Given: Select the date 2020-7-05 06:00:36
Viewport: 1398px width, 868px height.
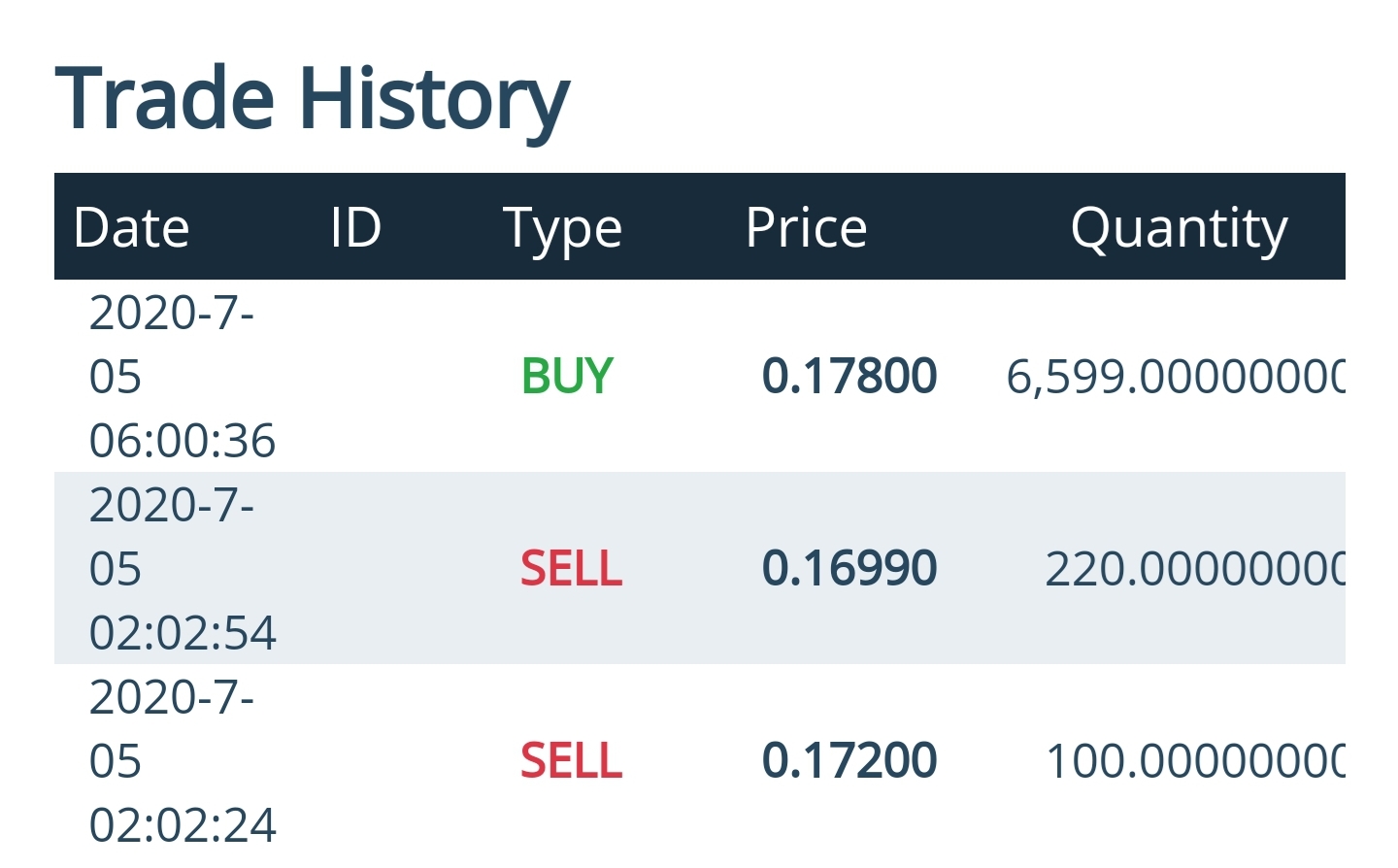Looking at the screenshot, I should (x=182, y=377).
